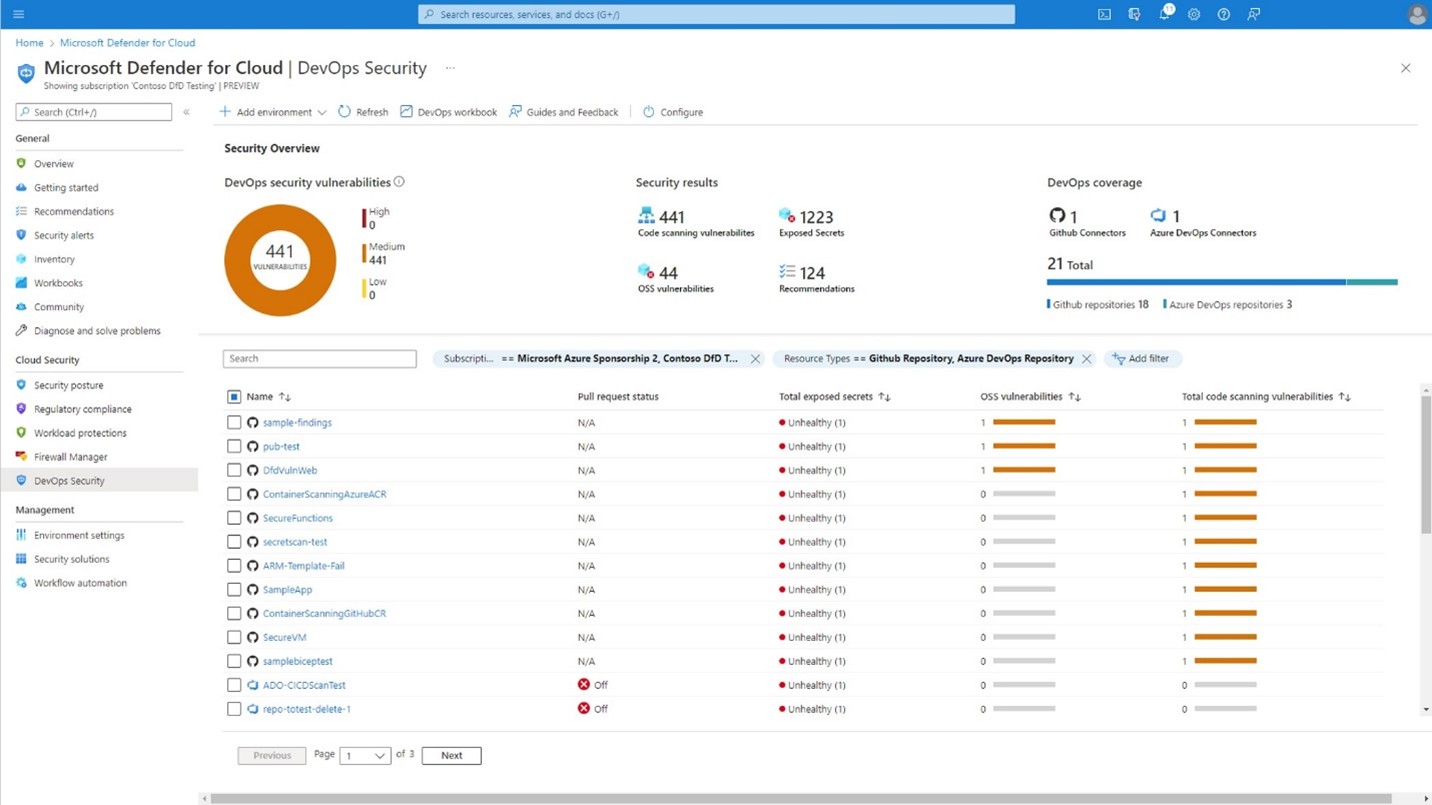Viewport: 1432px width, 805px height.
Task: Check the select-all box in the table header
Action: pyautogui.click(x=234, y=396)
